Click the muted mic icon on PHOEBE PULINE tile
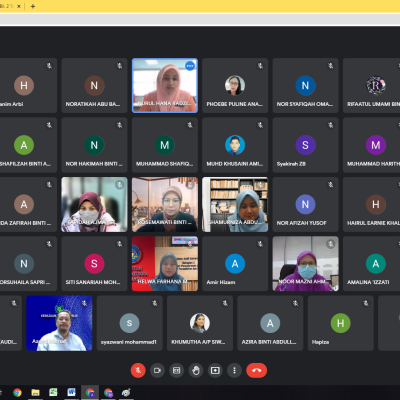This screenshot has height=400, width=400. pyautogui.click(x=260, y=66)
